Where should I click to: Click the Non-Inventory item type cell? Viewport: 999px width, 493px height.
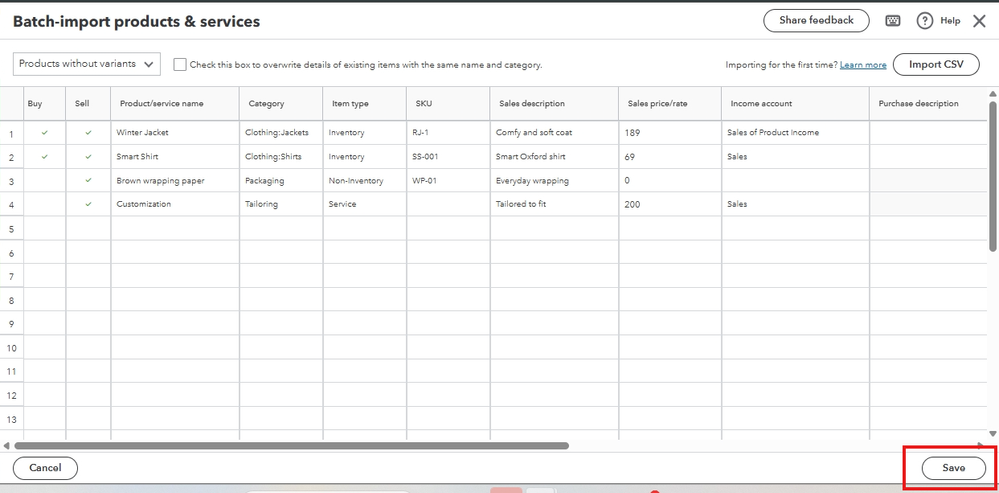[364, 180]
